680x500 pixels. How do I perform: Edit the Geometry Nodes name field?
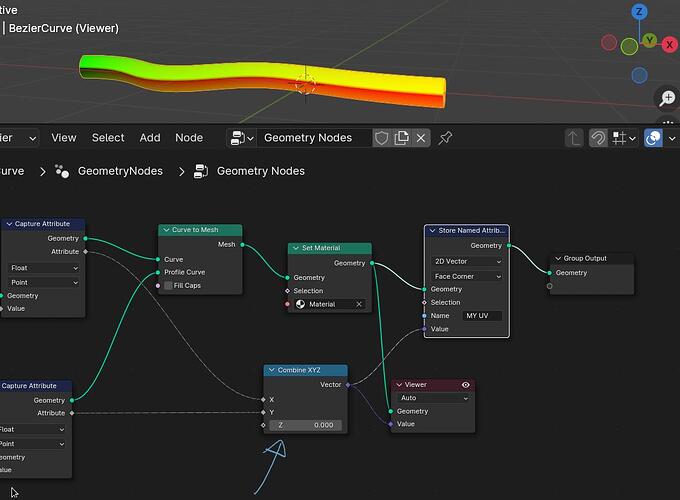314,138
